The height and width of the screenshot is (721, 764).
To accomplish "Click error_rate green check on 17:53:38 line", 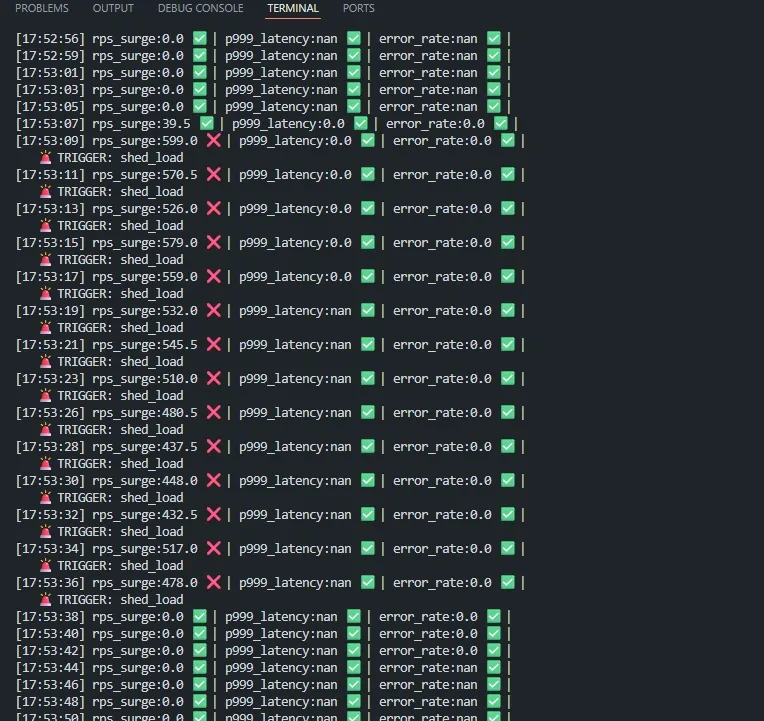I will coord(494,617).
